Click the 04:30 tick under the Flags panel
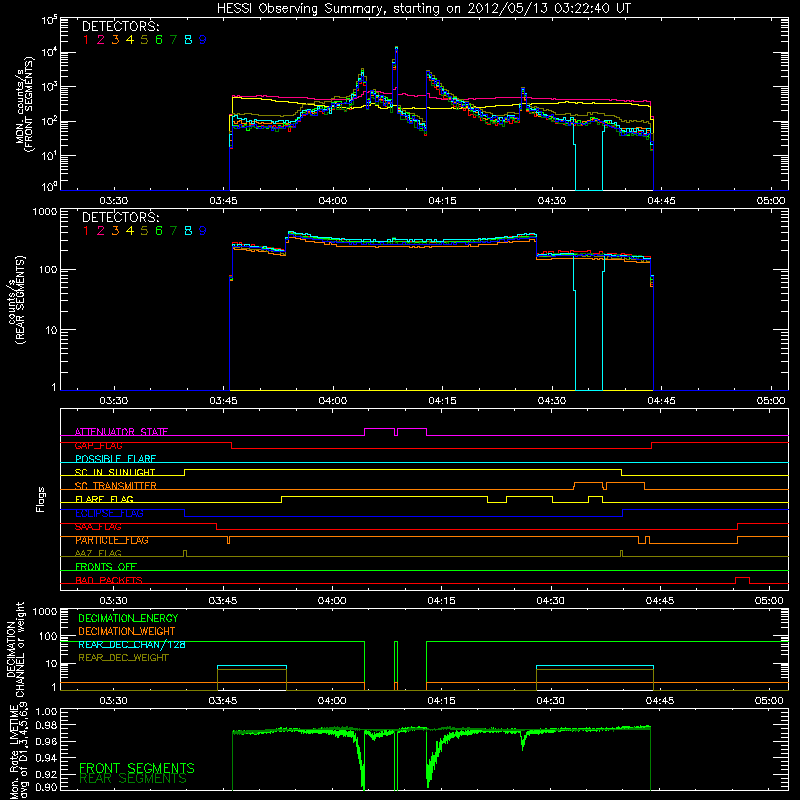Viewport: 800px width, 800px height. 551,601
